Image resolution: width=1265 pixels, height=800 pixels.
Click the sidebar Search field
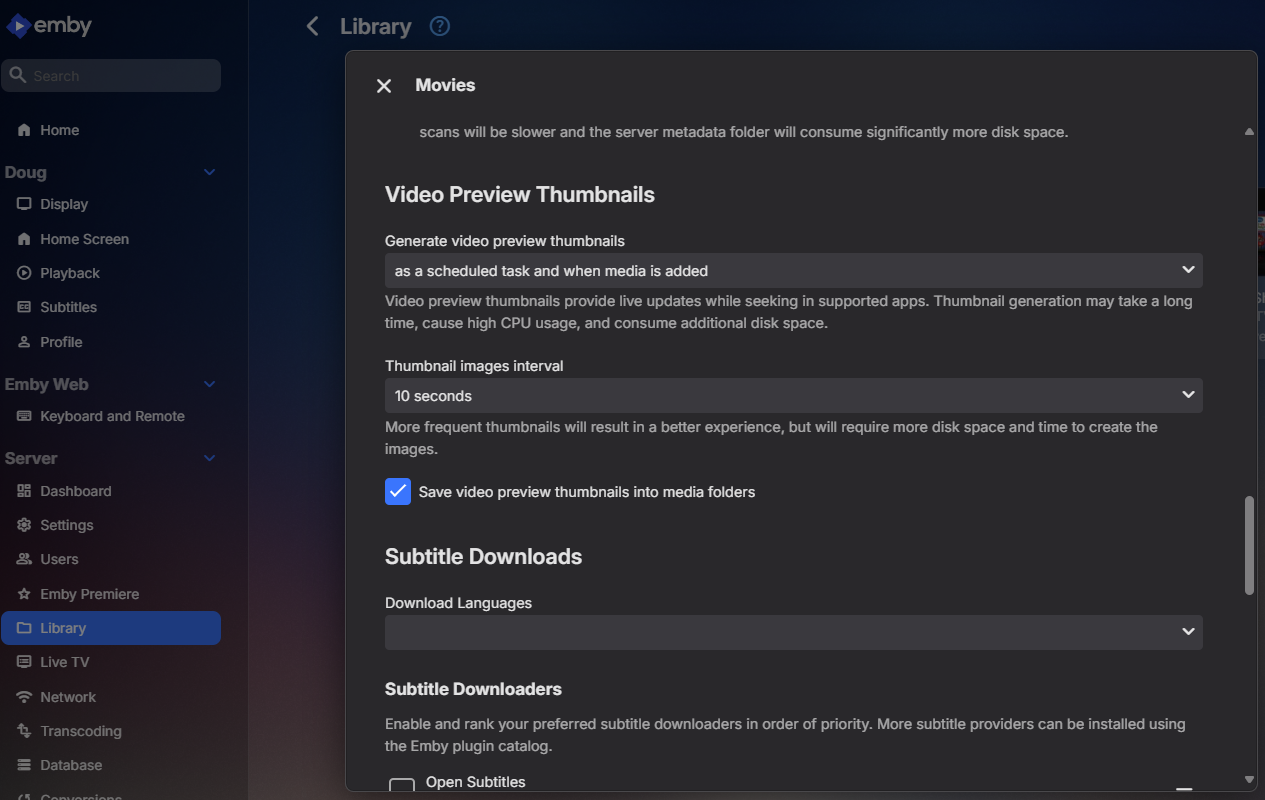tap(111, 76)
